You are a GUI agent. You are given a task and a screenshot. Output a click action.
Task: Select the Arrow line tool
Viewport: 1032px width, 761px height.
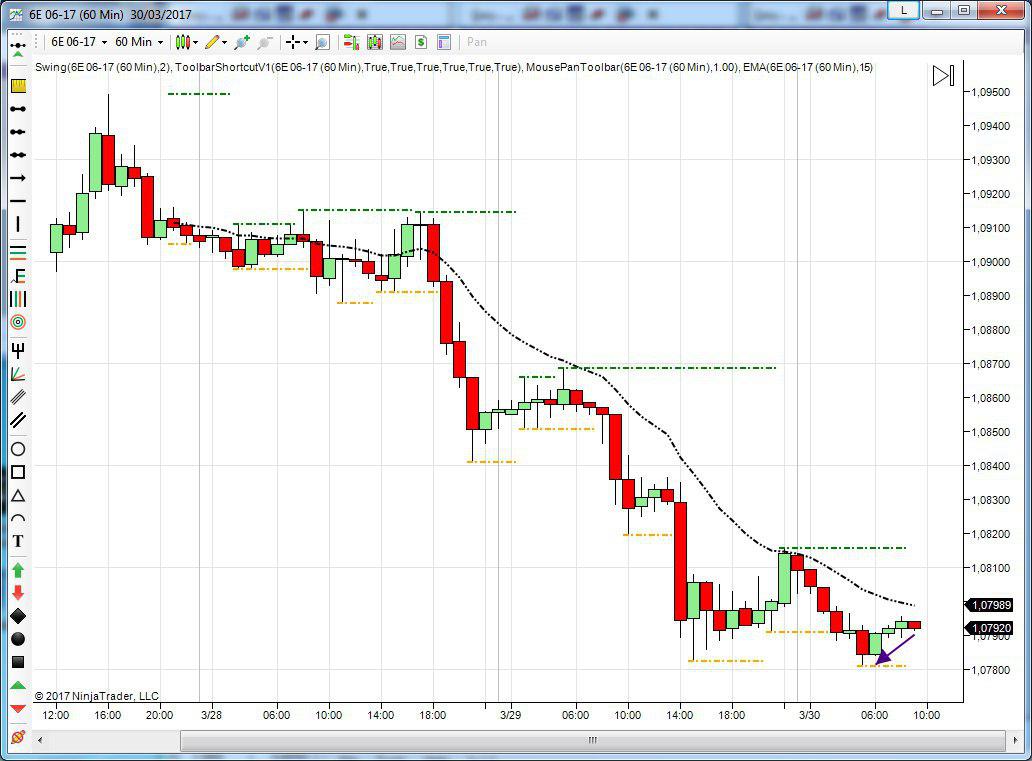(18, 178)
